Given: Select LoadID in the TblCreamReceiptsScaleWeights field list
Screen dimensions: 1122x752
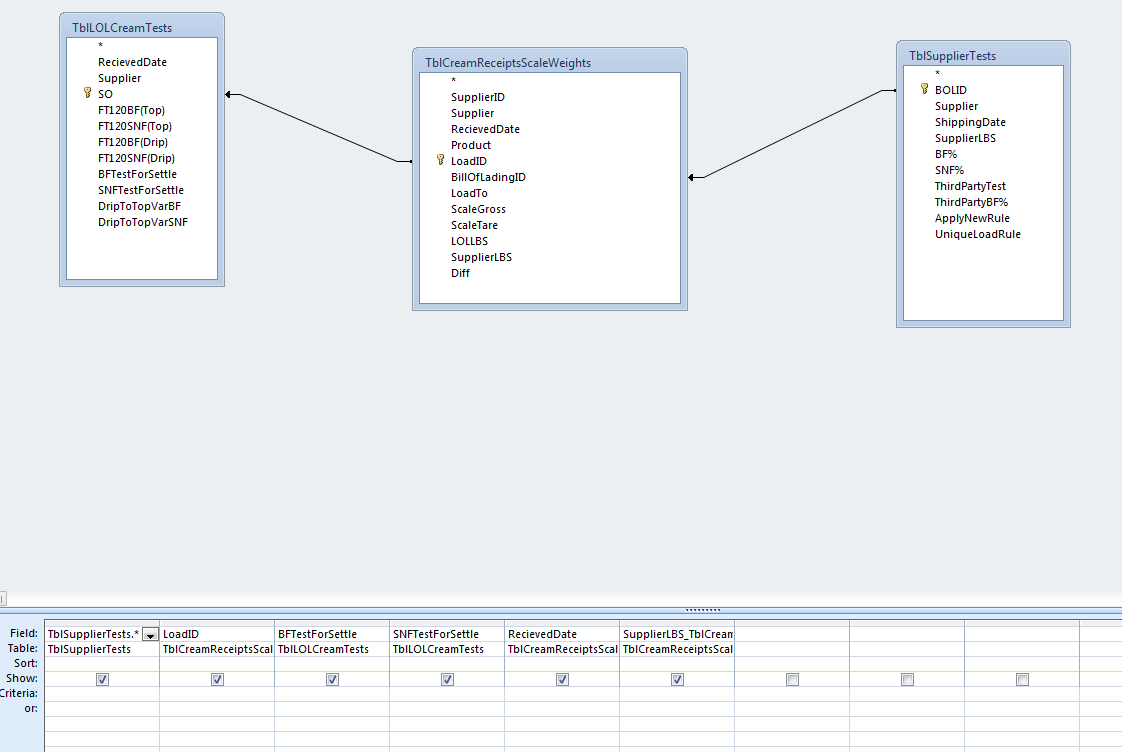Looking at the screenshot, I should [469, 161].
